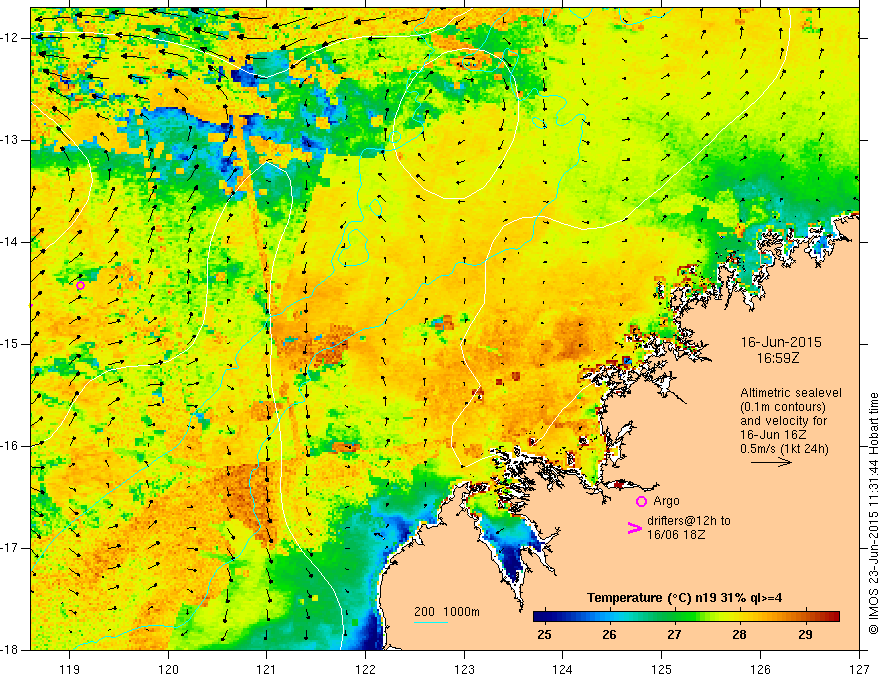Click the 25 tick on temperature scale
Screen dimensions: 880x680
point(544,635)
